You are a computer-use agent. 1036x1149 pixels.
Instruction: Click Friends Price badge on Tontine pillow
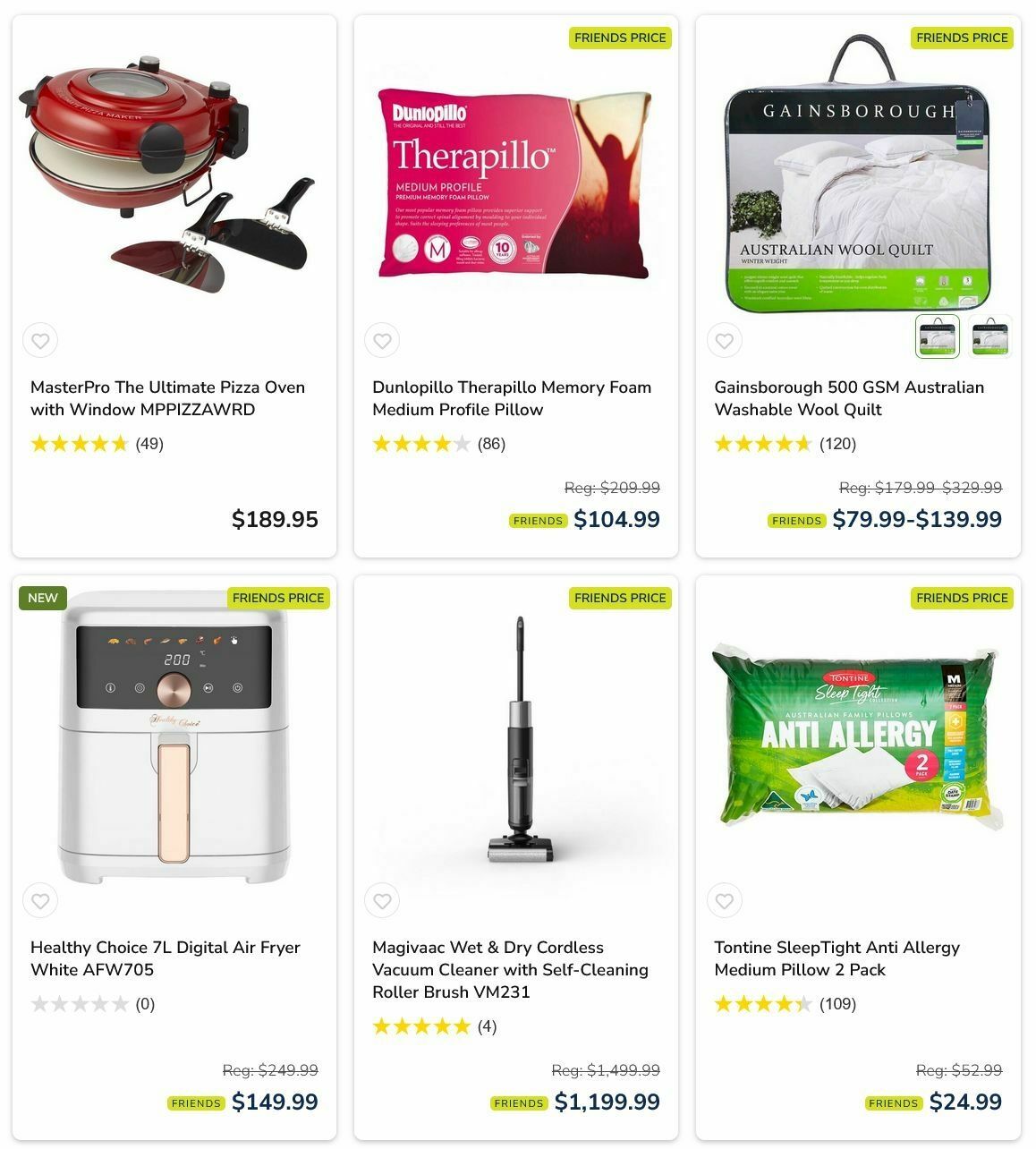pos(962,598)
